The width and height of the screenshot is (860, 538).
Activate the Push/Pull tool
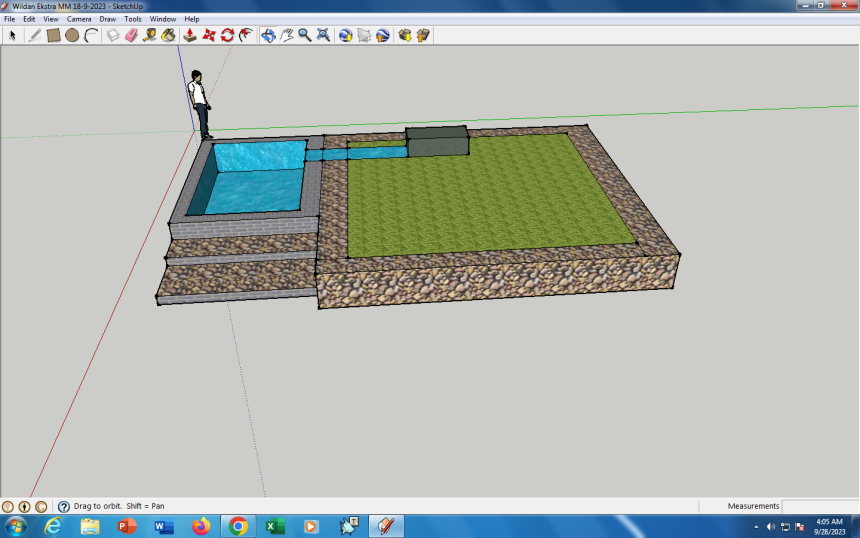coord(190,35)
